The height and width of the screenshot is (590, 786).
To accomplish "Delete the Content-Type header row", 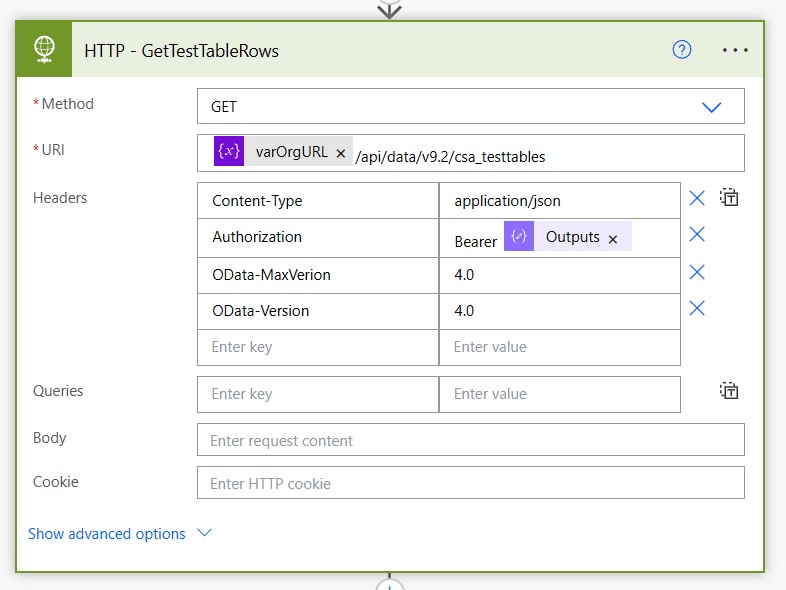I will 697,198.
